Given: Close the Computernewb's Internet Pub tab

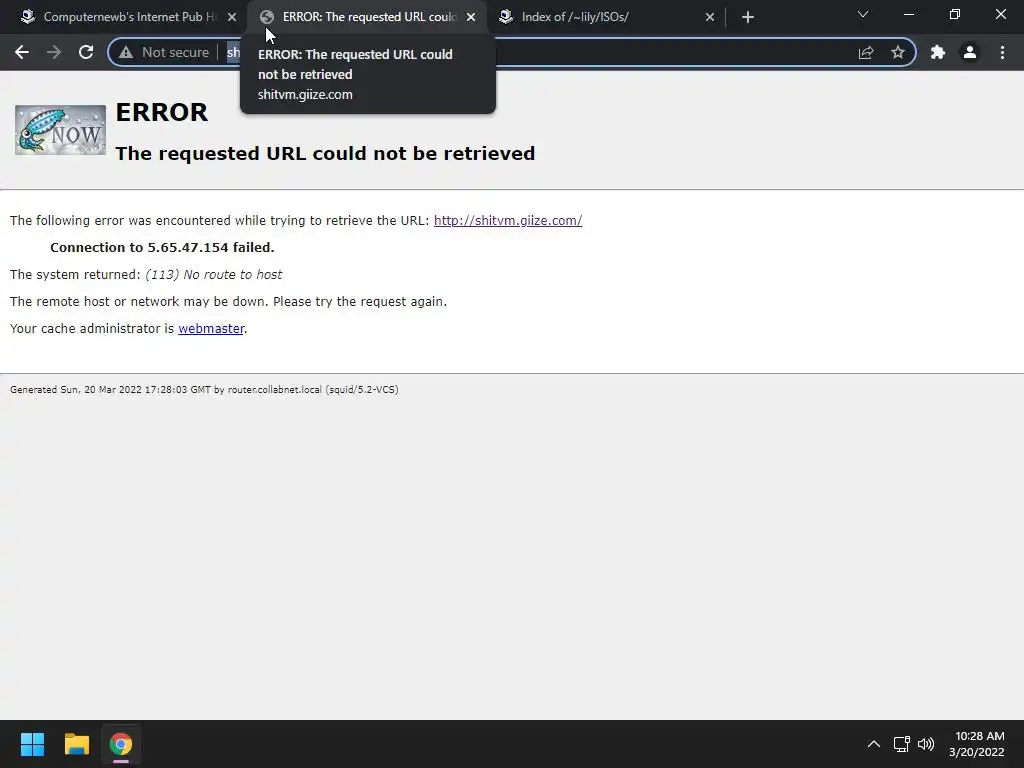Looking at the screenshot, I should 232,17.
